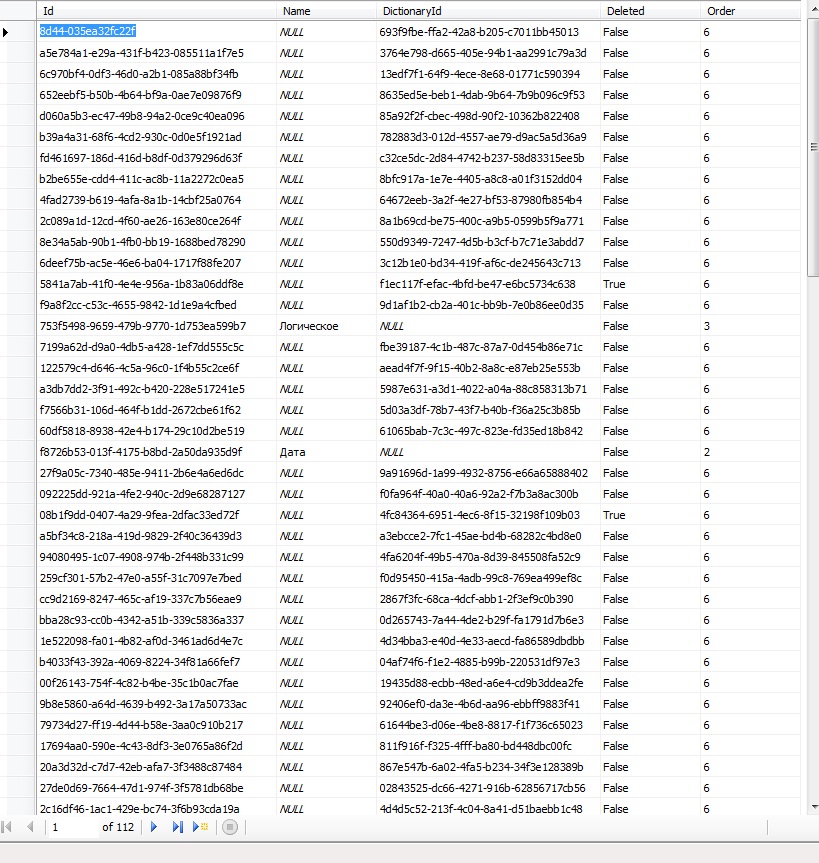Screen dimensions: 819x863
Task: Click the Deleted column header
Action: [650, 11]
